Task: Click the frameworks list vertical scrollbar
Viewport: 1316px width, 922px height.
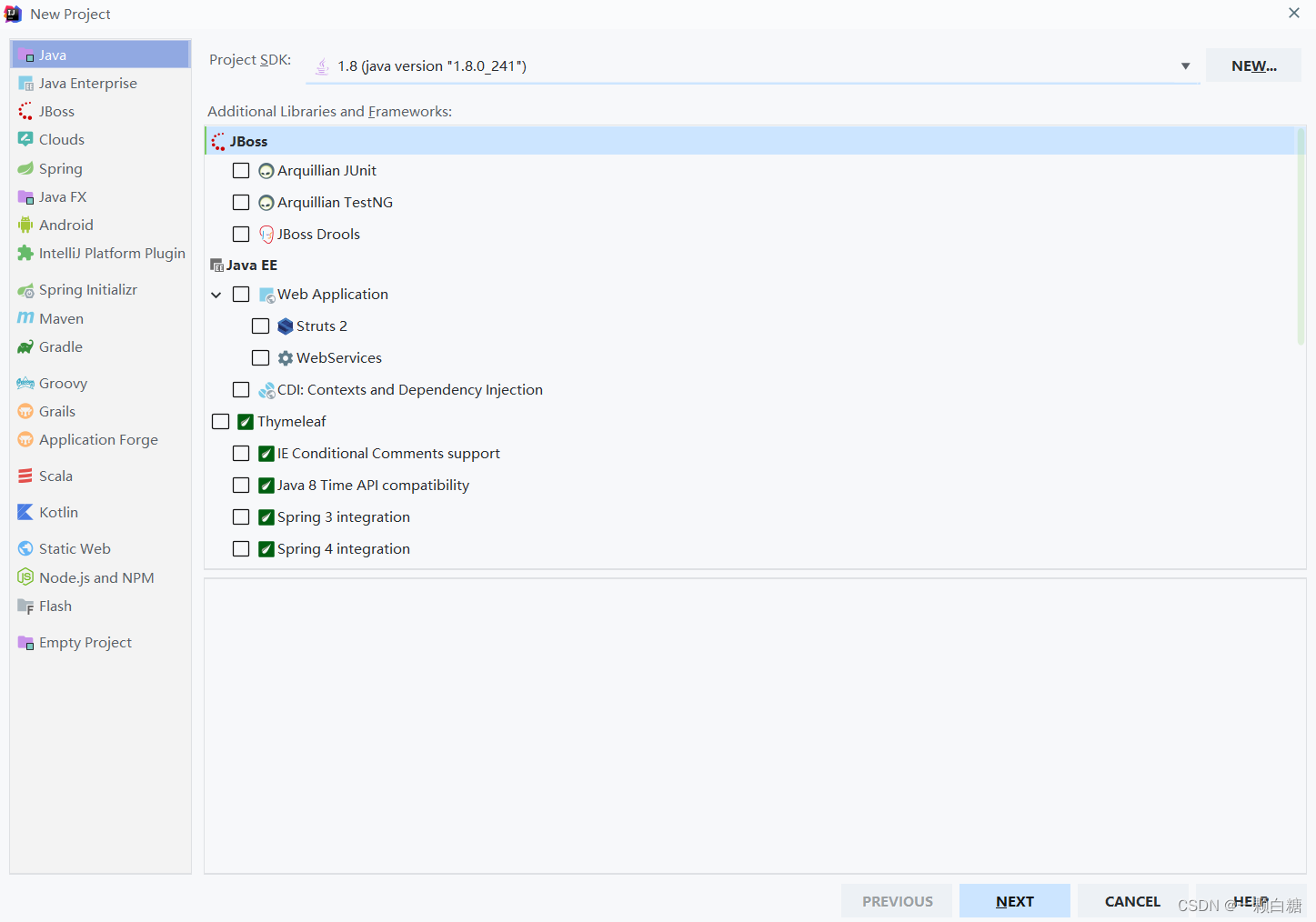Action: [x=1301, y=236]
